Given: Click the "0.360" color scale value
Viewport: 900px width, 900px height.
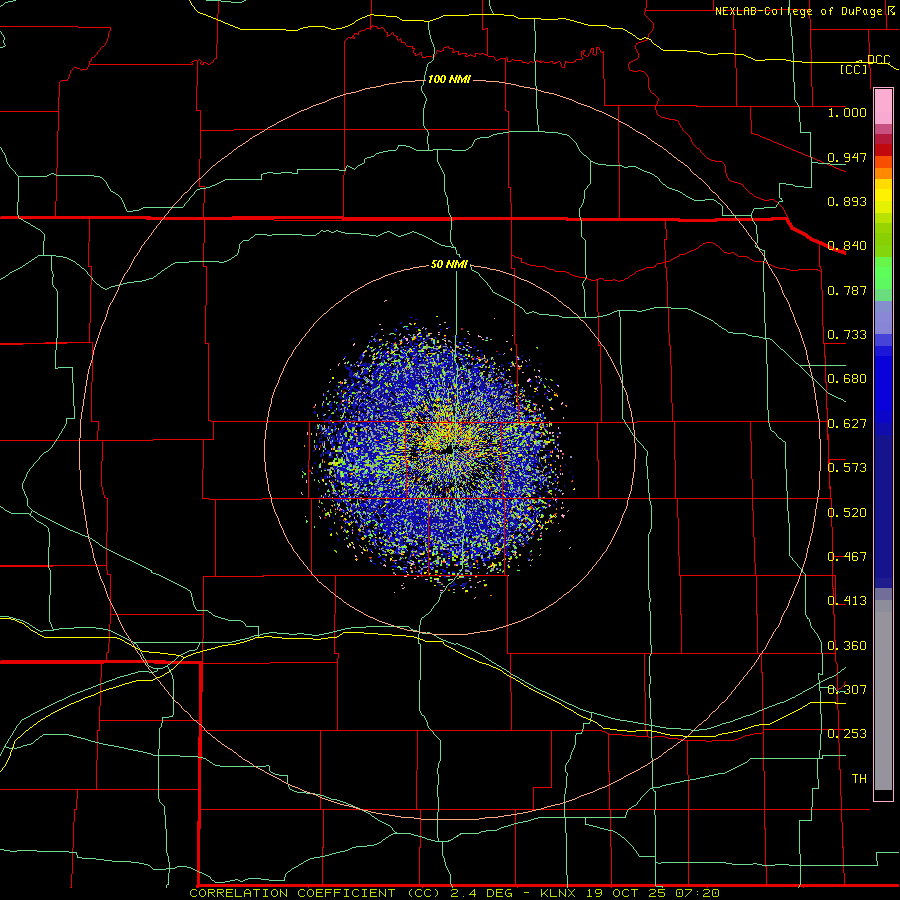Looking at the screenshot, I should click(x=847, y=646).
